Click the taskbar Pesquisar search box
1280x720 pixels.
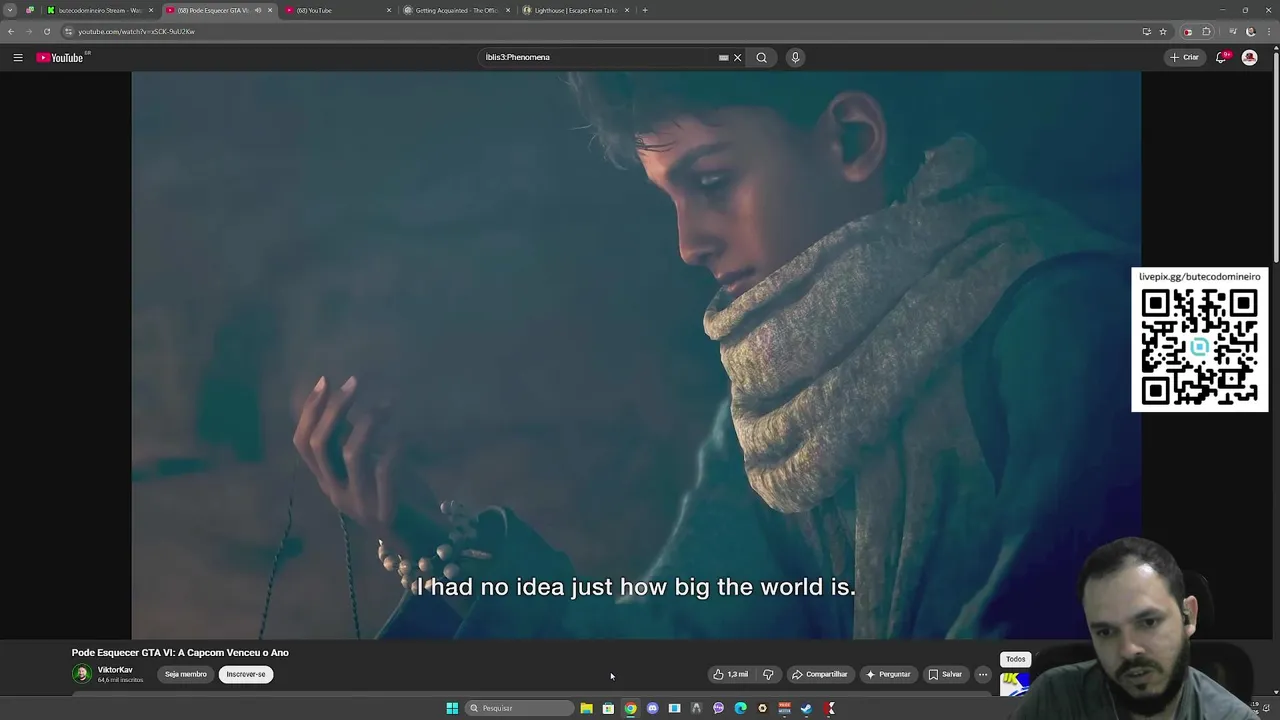click(x=520, y=708)
